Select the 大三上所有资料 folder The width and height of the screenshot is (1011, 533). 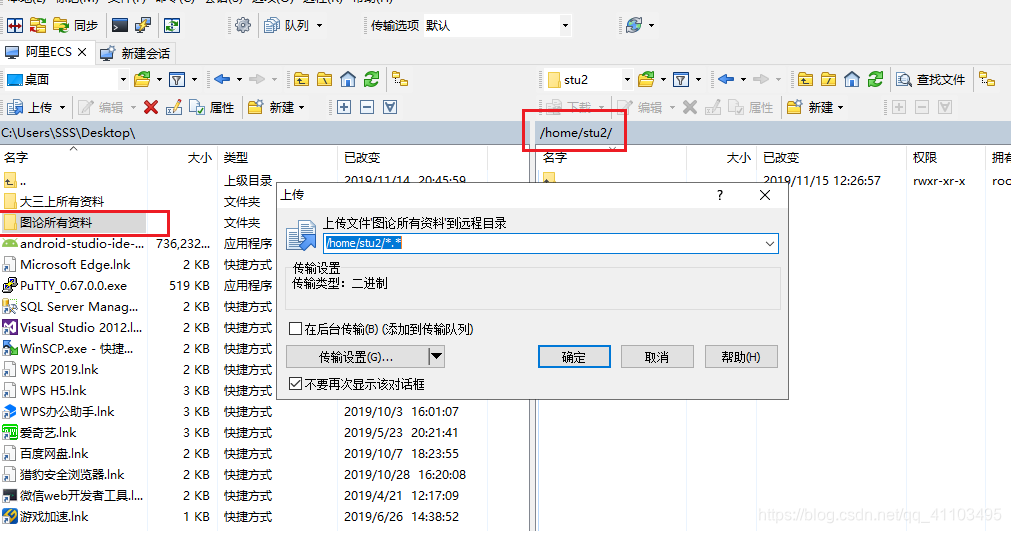coord(62,202)
